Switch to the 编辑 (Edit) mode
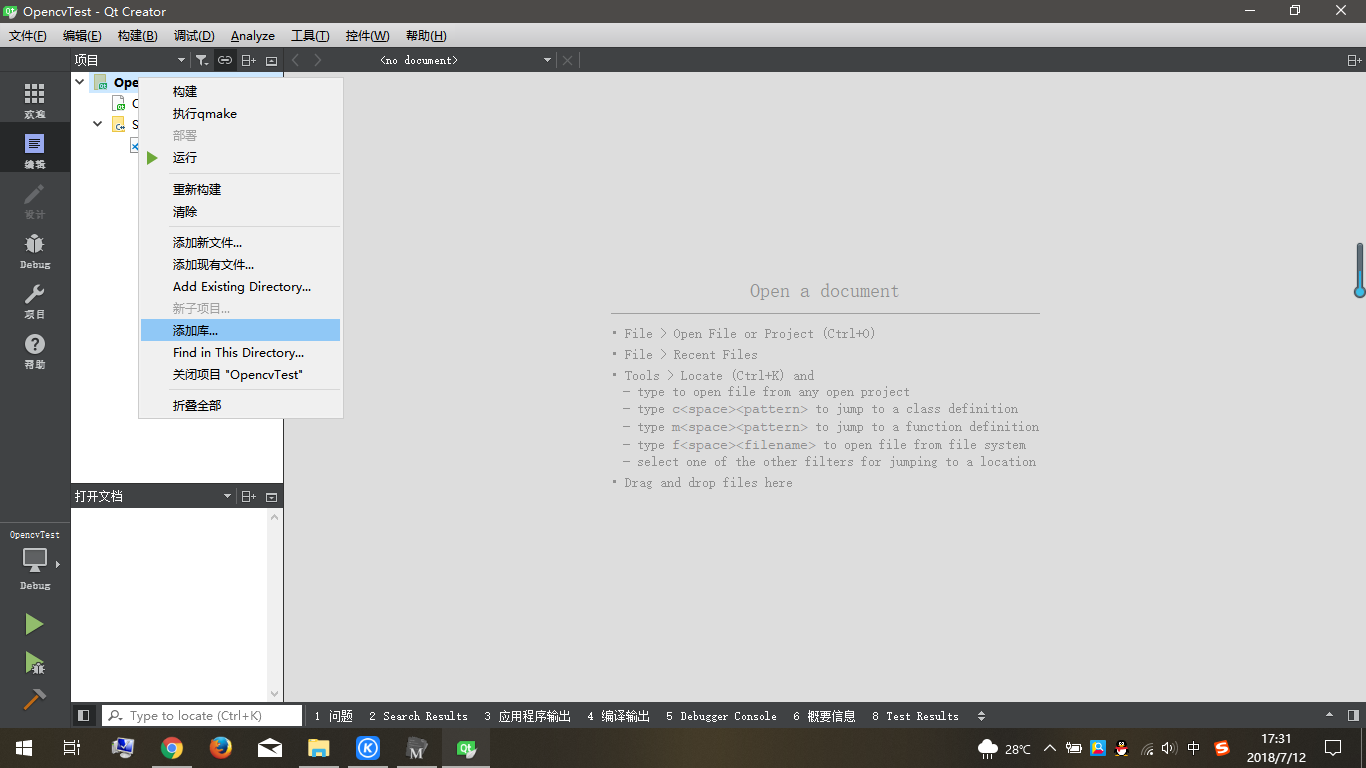1366x768 pixels. point(35,150)
